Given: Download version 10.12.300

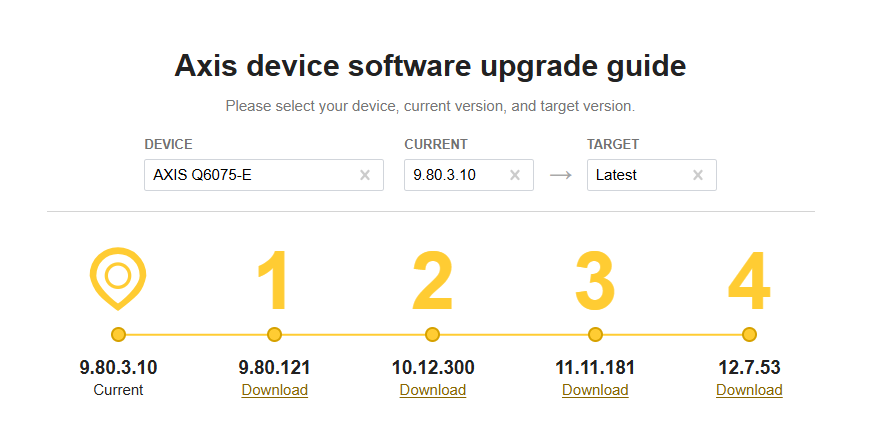Looking at the screenshot, I should tap(433, 390).
